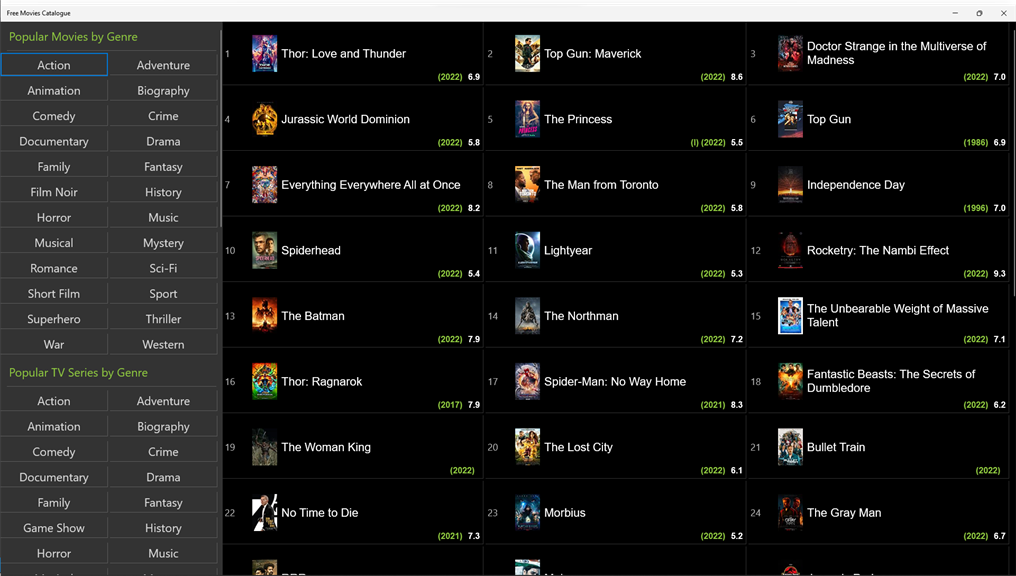
Task: Select the Action movie genre
Action: [x=54, y=65]
